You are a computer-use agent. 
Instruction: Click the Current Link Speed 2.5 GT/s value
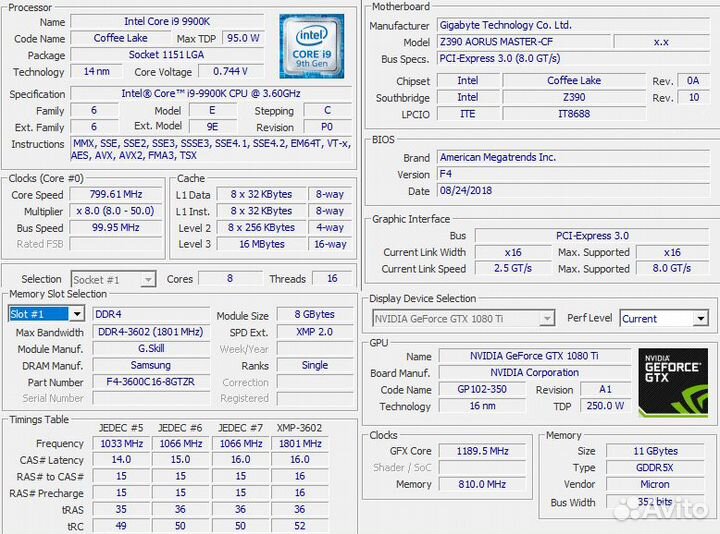pyautogui.click(x=513, y=268)
